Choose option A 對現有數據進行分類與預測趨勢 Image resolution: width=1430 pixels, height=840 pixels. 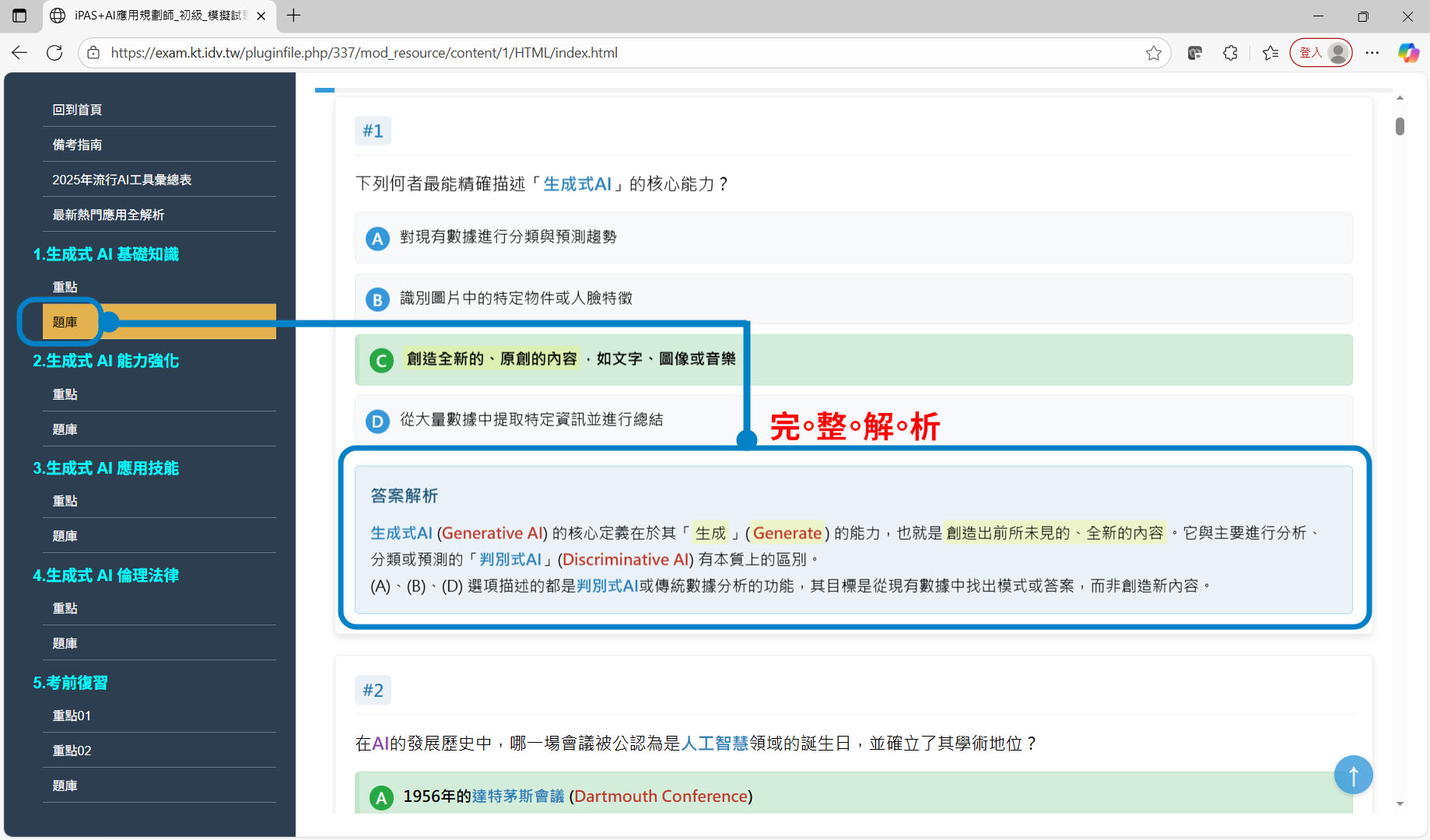(x=853, y=238)
